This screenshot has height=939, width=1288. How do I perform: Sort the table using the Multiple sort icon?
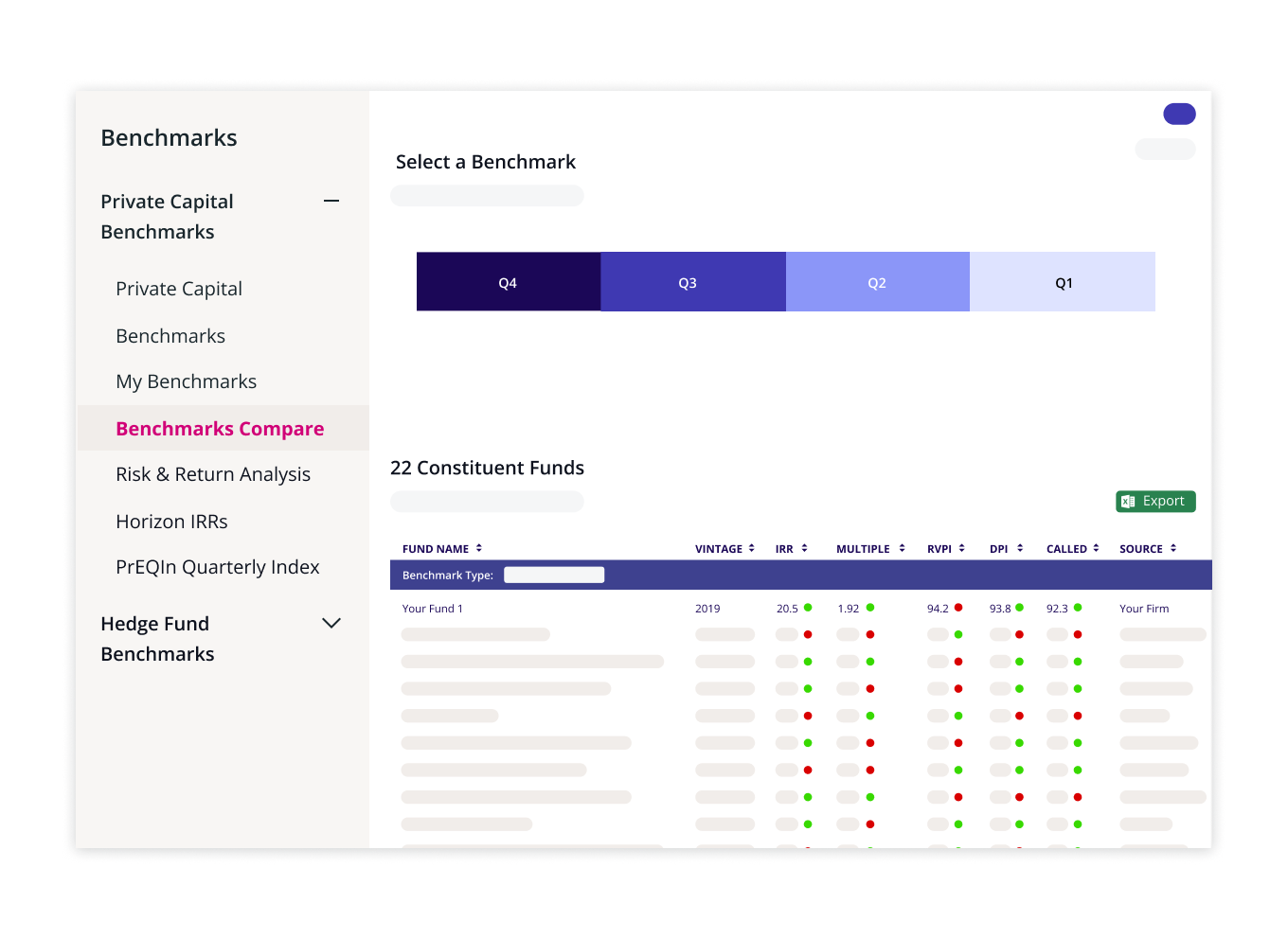click(900, 548)
